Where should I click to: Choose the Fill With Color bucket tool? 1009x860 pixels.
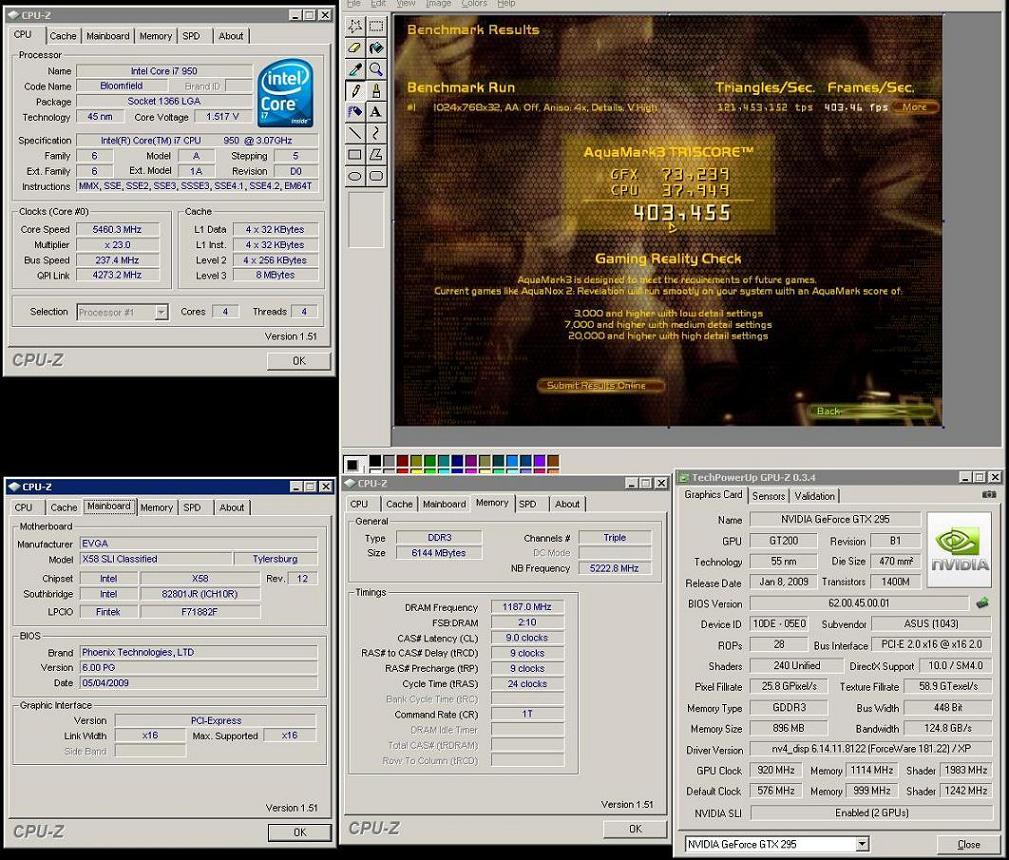tap(376, 48)
